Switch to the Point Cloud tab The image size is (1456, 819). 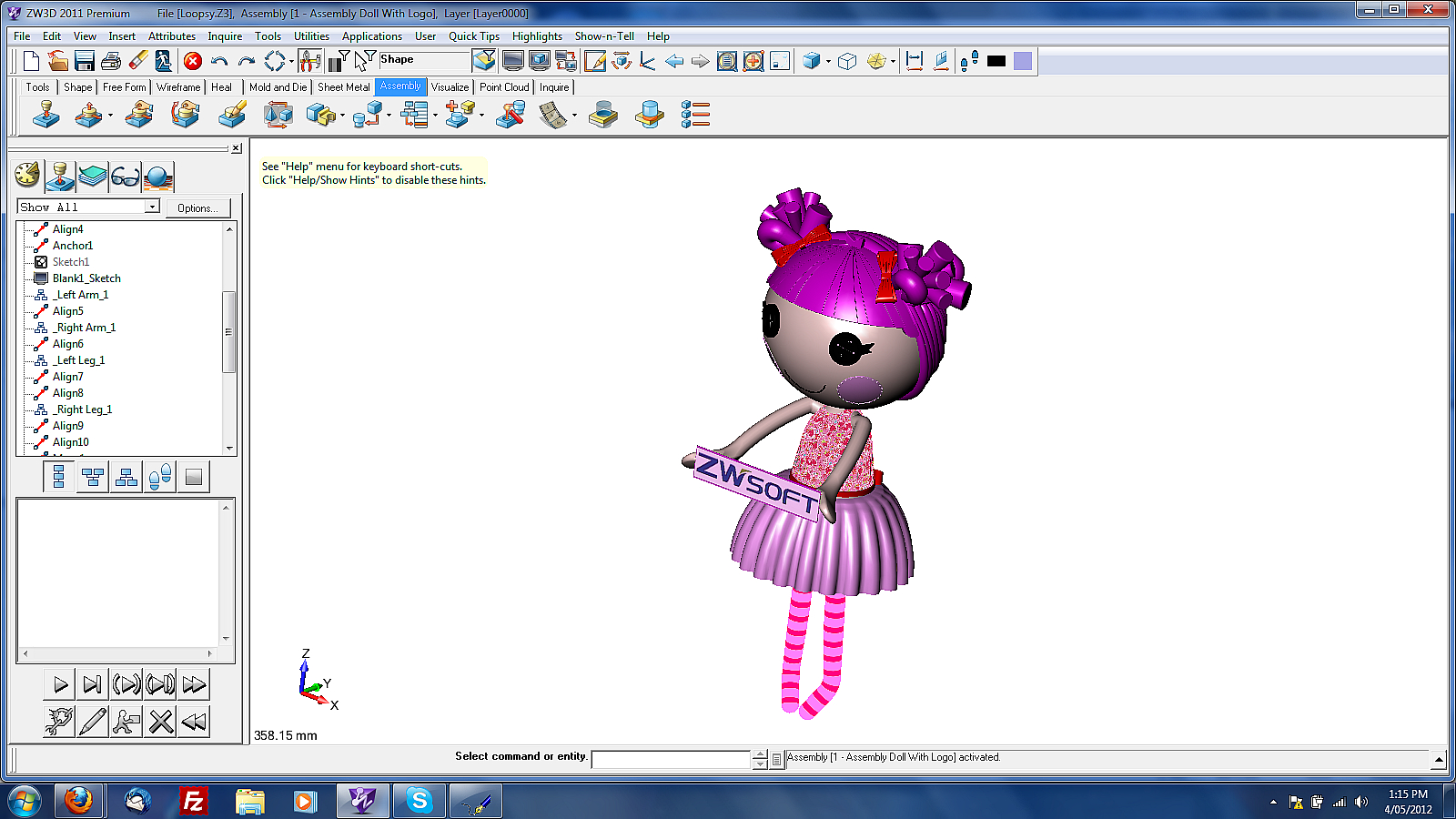pos(504,87)
